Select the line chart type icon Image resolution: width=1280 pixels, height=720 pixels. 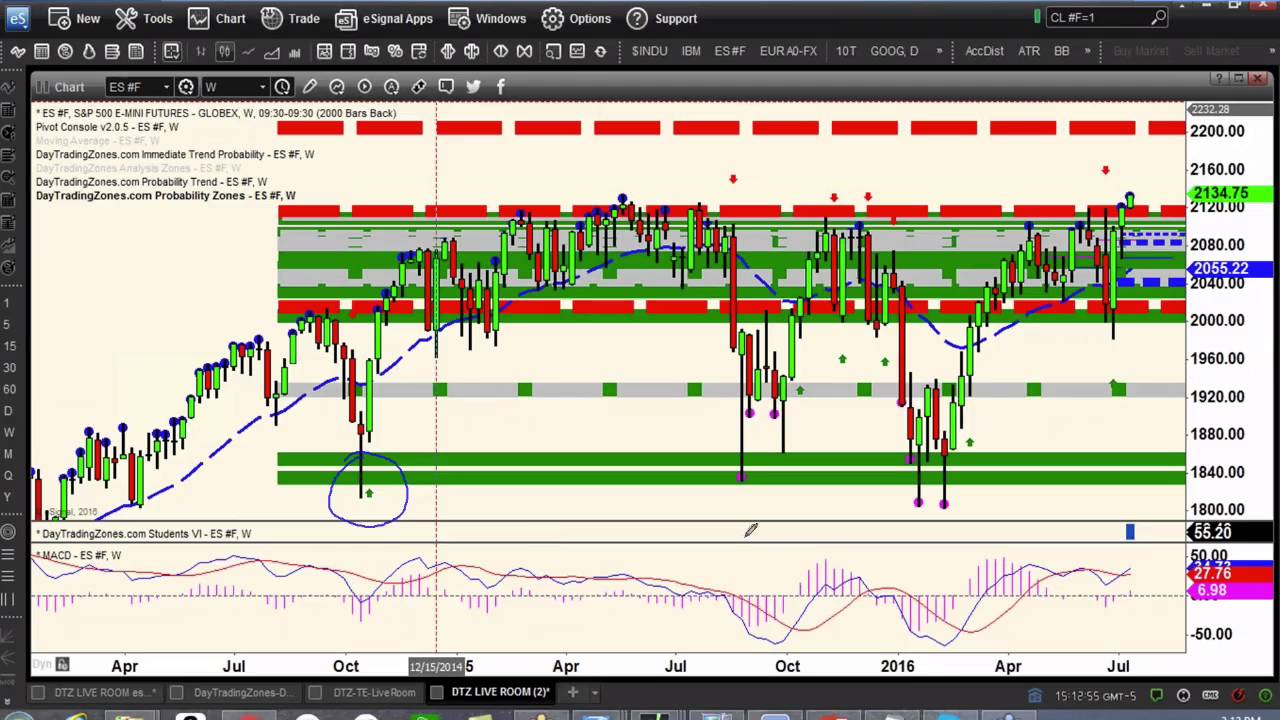(x=248, y=51)
